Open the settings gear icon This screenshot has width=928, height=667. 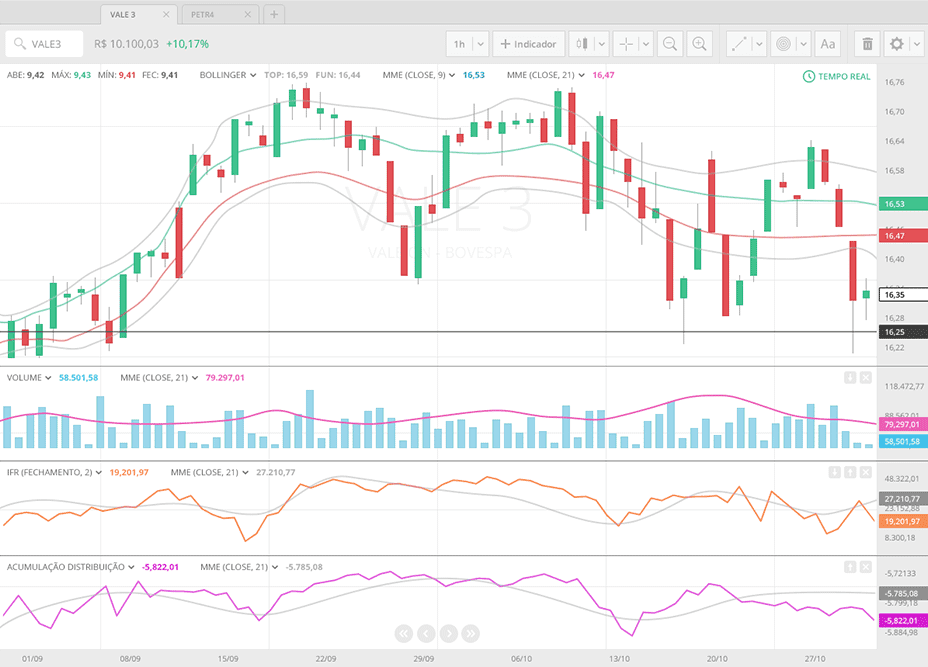click(x=897, y=44)
